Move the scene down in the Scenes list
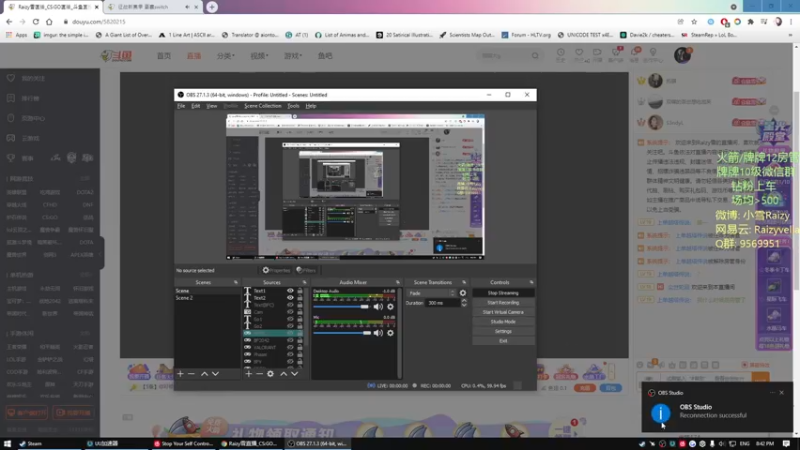Viewport: 800px width, 450px height. point(215,373)
